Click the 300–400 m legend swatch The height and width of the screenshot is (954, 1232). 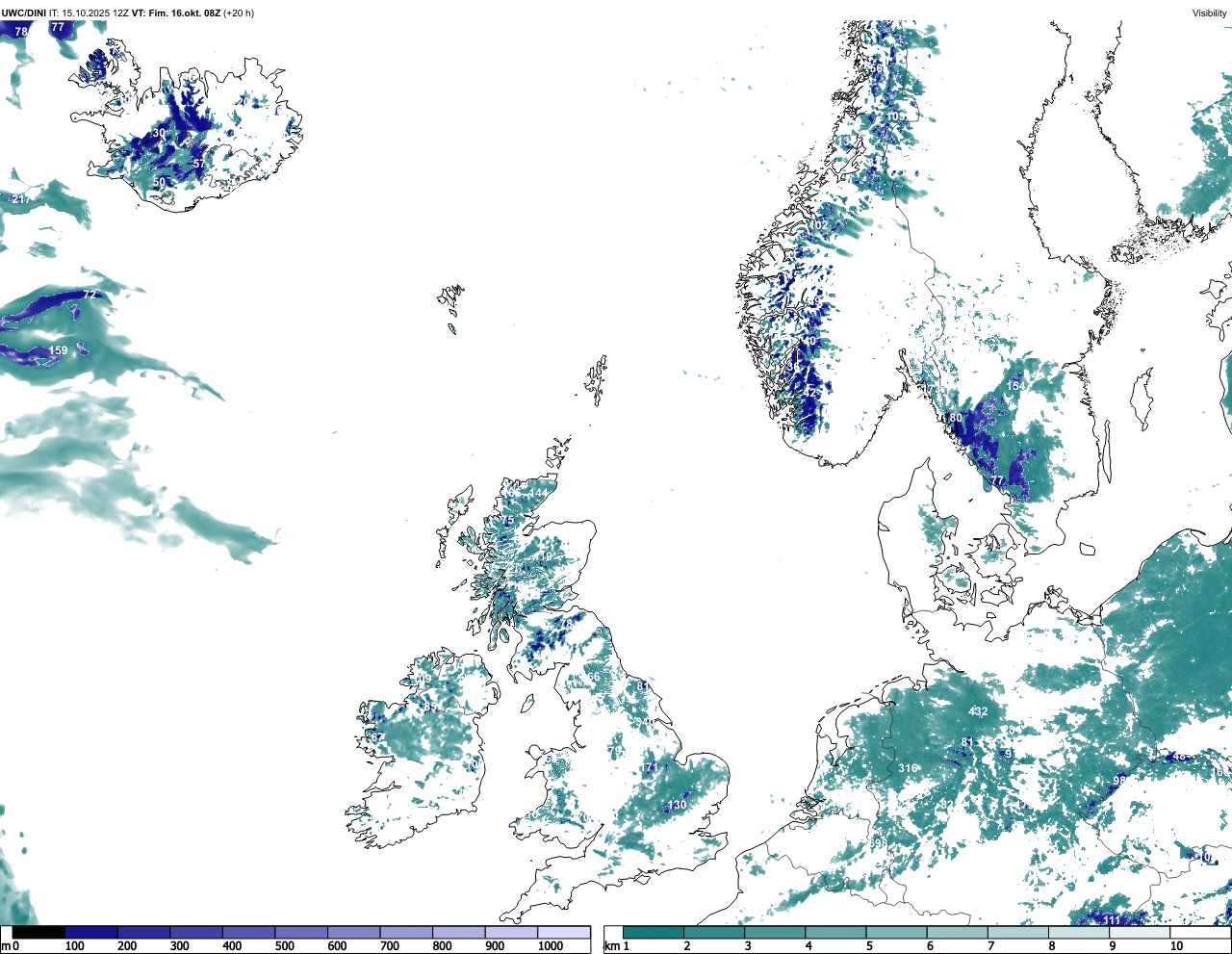196,932
